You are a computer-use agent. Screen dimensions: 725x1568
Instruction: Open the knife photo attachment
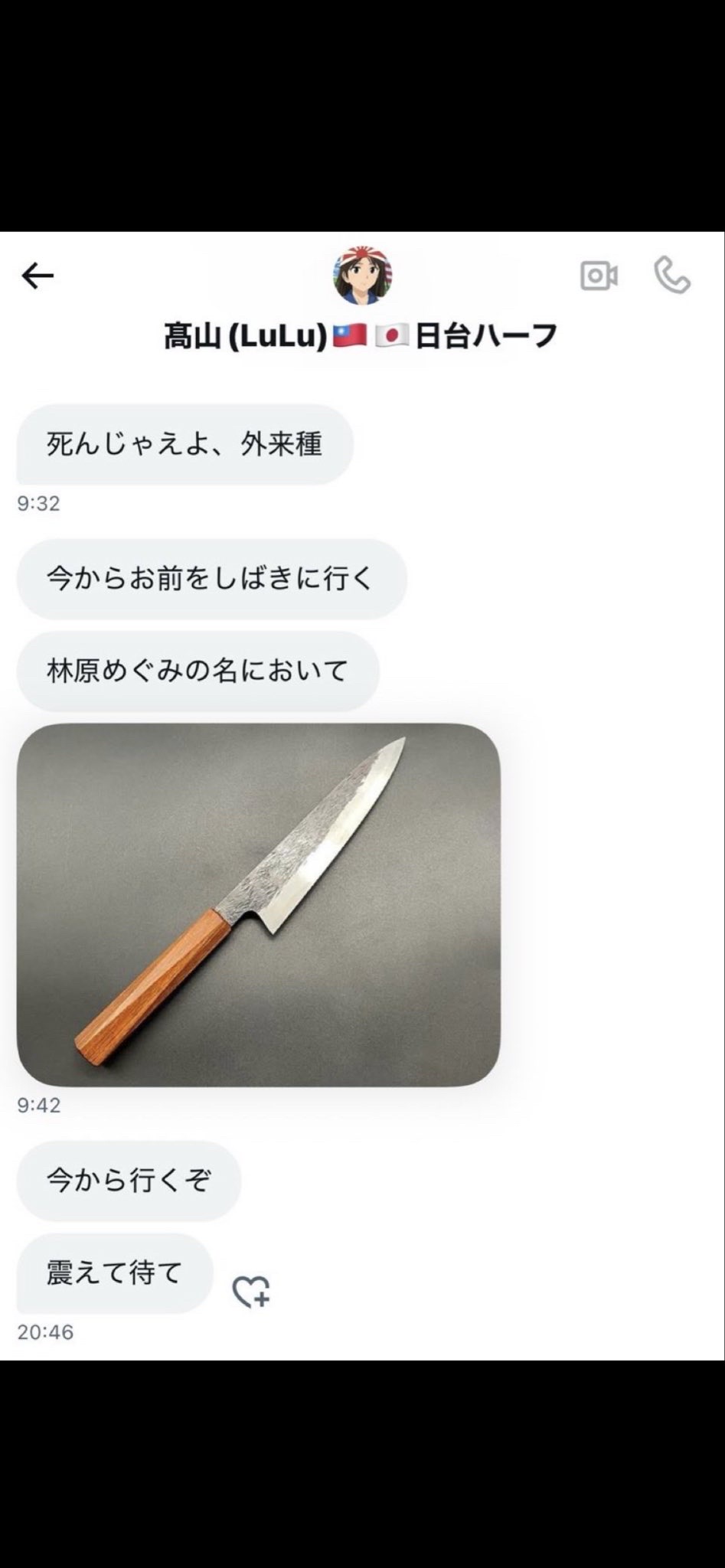point(259,905)
